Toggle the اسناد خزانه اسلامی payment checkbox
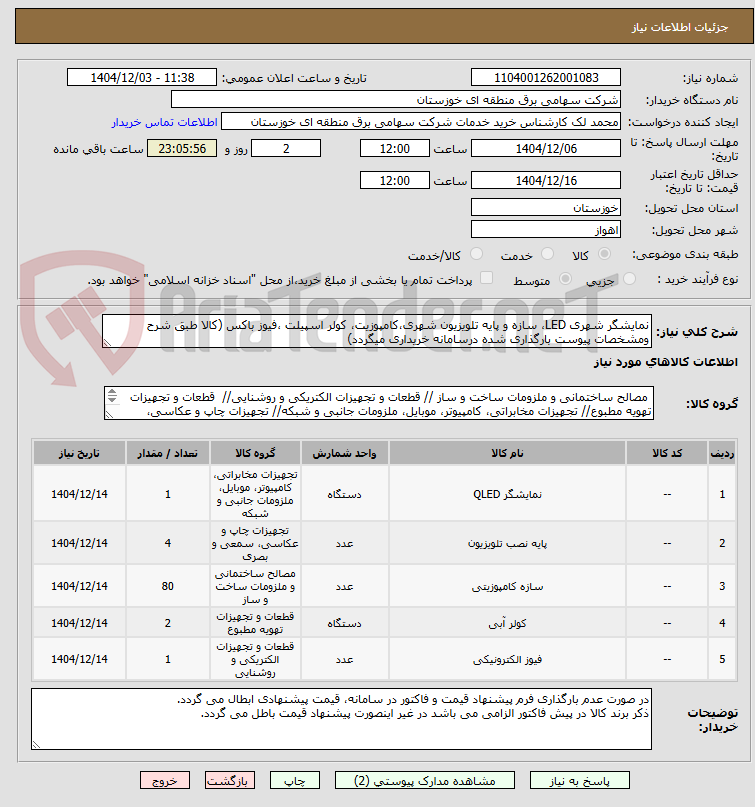The height and width of the screenshot is (807, 755). [486, 278]
